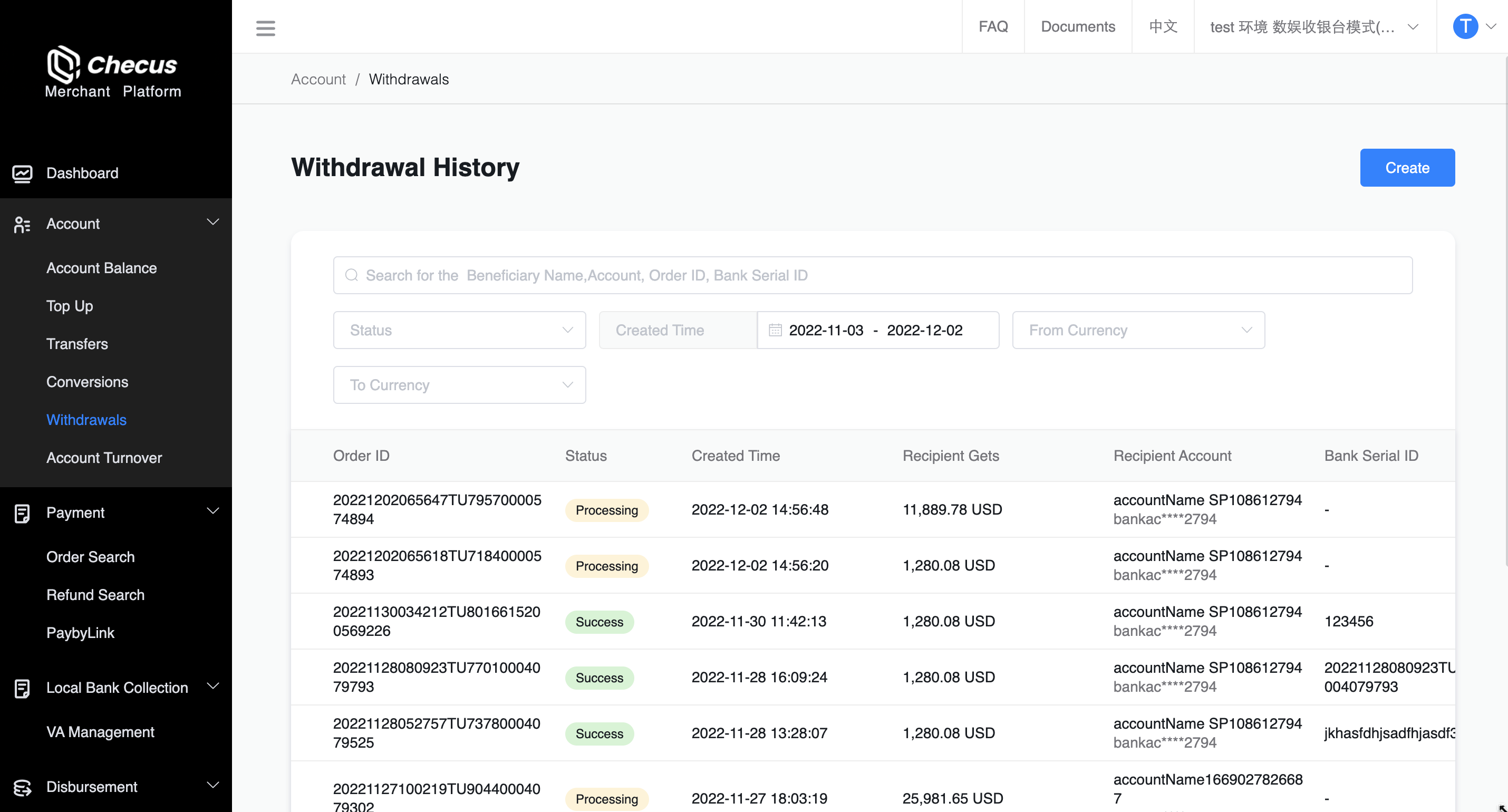
Task: Click the Local Bank Collection icon
Action: (22, 688)
